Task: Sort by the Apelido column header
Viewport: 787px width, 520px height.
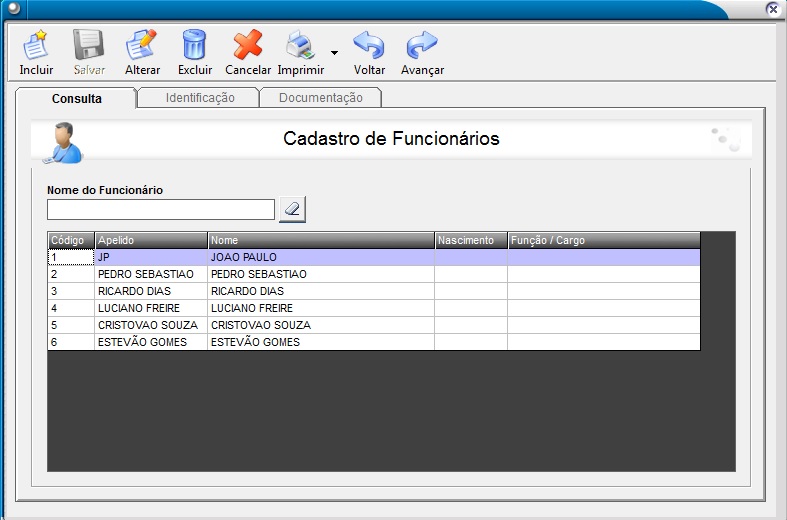Action: coord(151,240)
